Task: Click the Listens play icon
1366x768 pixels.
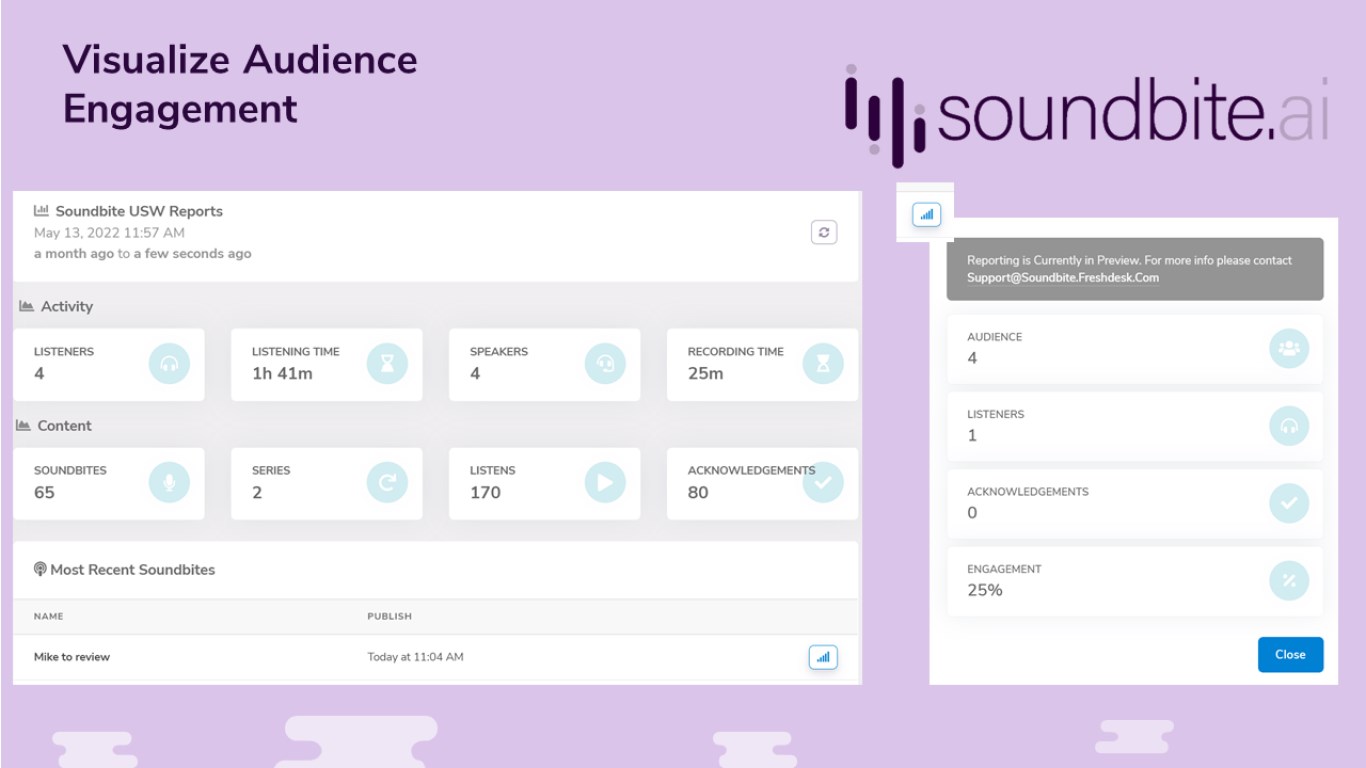Action: coord(605,483)
